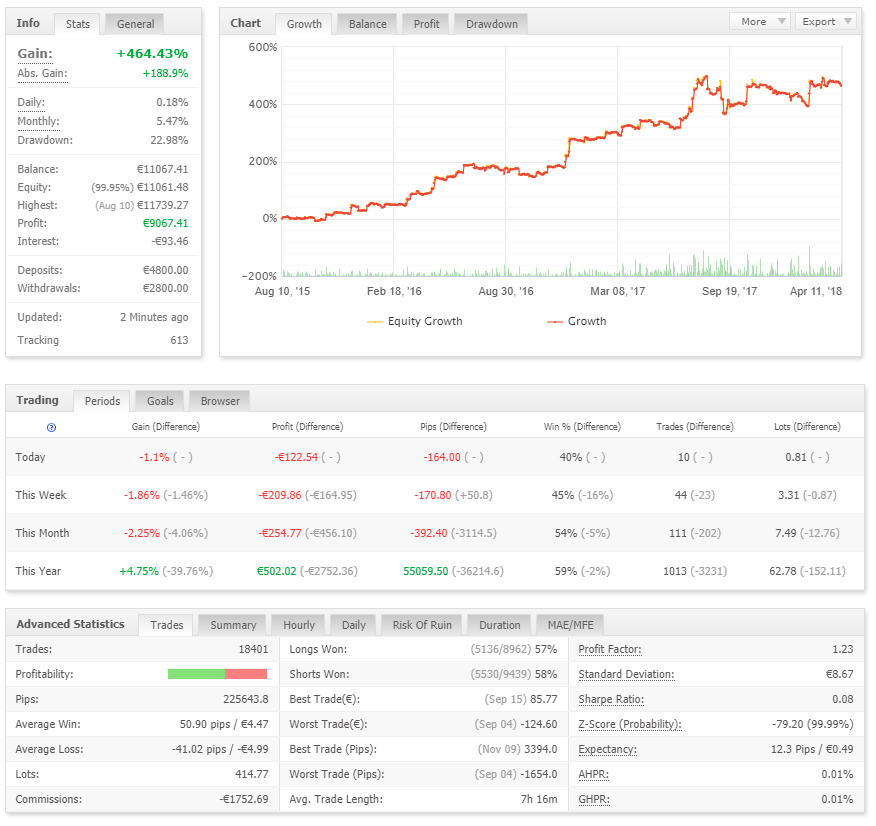Image resolution: width=876 pixels, height=826 pixels.
Task: Click the blue help question mark icon
Action: 51,427
